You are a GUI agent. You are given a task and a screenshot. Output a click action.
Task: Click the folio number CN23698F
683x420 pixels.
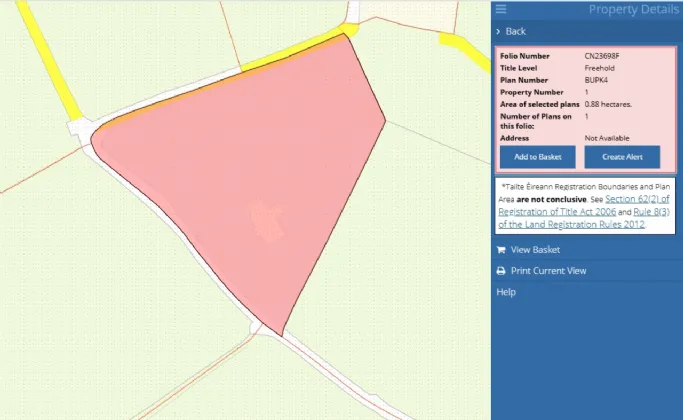point(602,55)
